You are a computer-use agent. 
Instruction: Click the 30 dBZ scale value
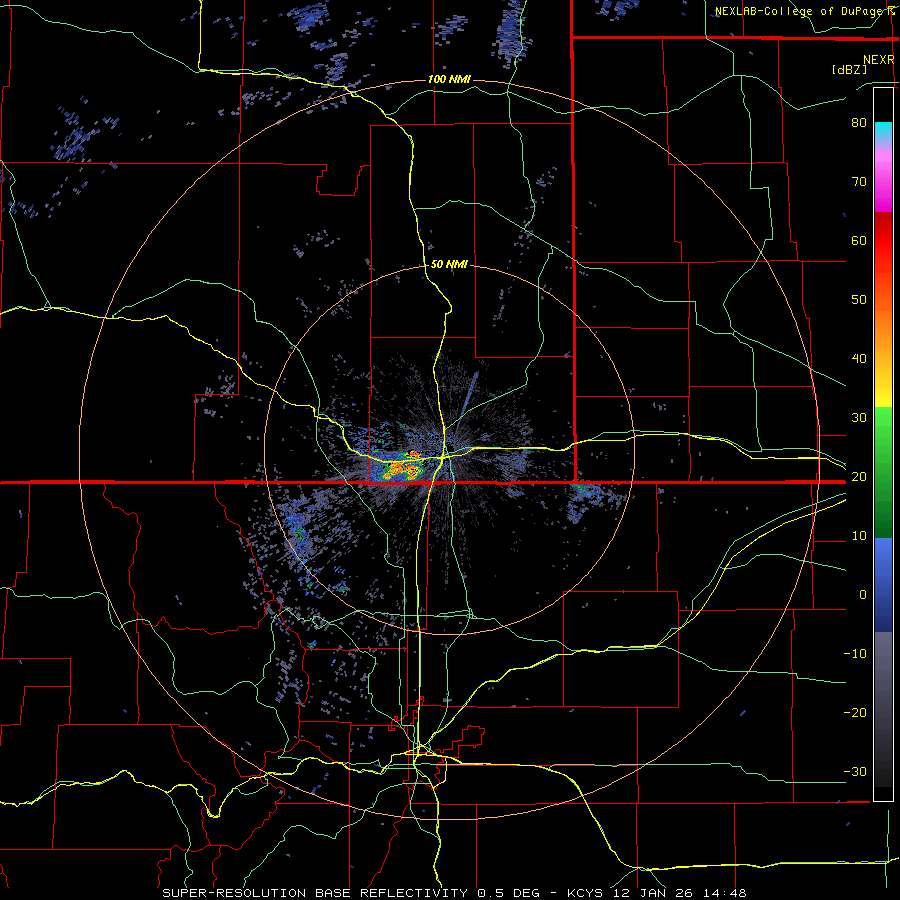[859, 417]
